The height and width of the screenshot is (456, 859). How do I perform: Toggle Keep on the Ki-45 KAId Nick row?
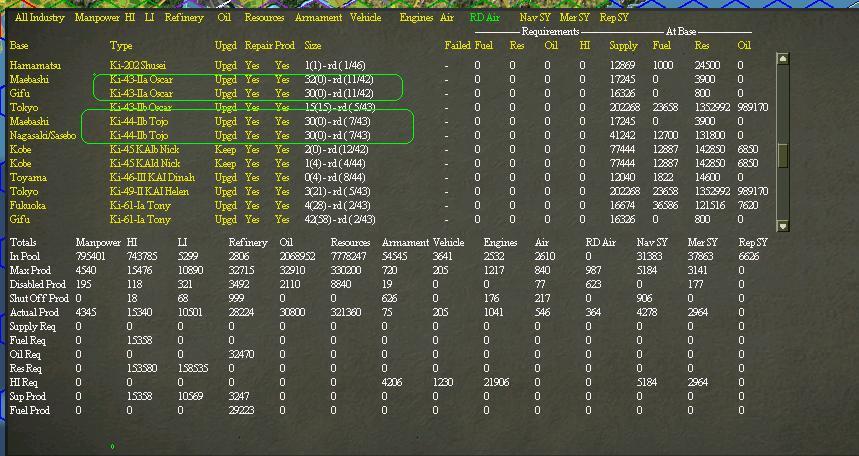(226, 163)
